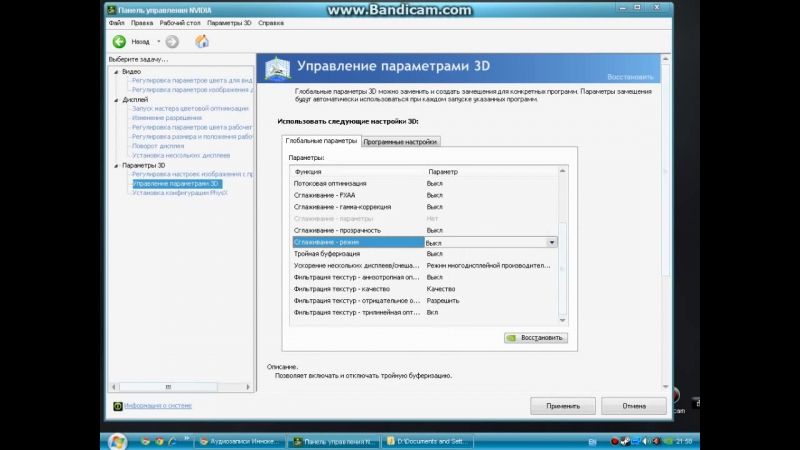Screen dimensions: 800x450
Task: Click Панель управления NVIDIA taskbar button
Action: point(335,442)
